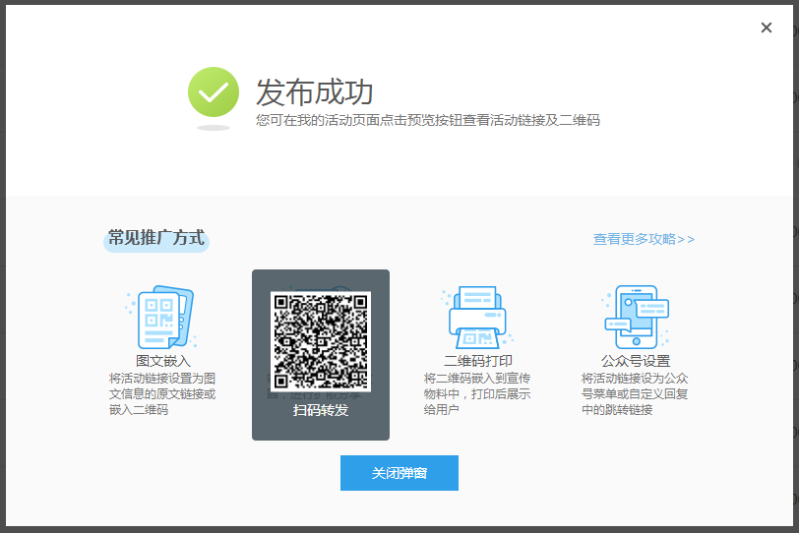Open the 查看更多攻略>> link
The height and width of the screenshot is (533, 799).
644,239
